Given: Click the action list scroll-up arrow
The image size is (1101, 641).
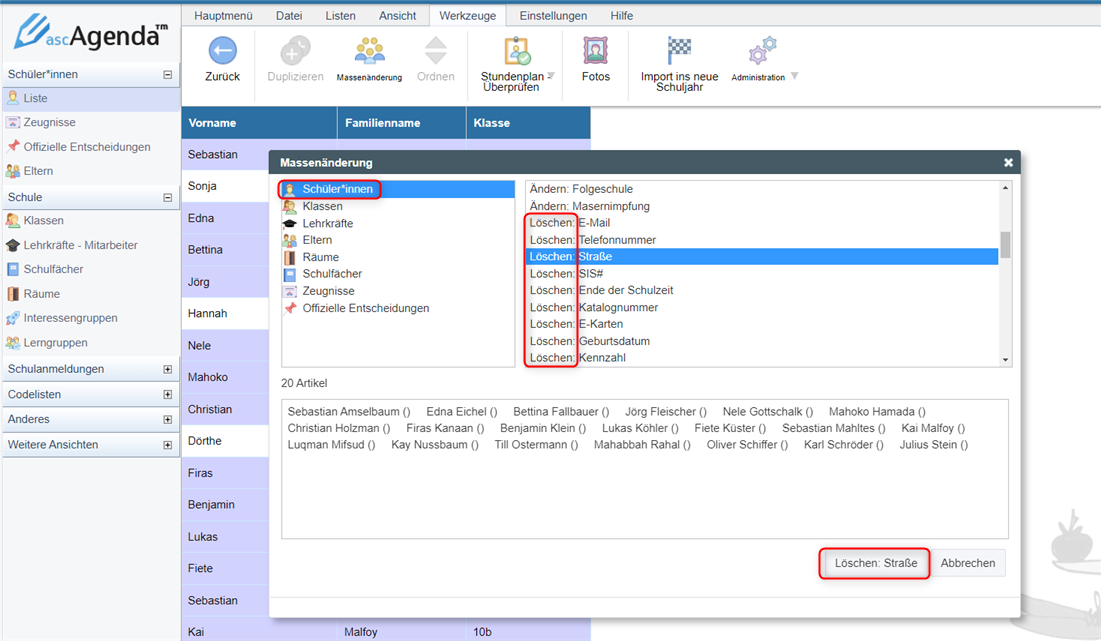Looking at the screenshot, I should point(1006,187).
